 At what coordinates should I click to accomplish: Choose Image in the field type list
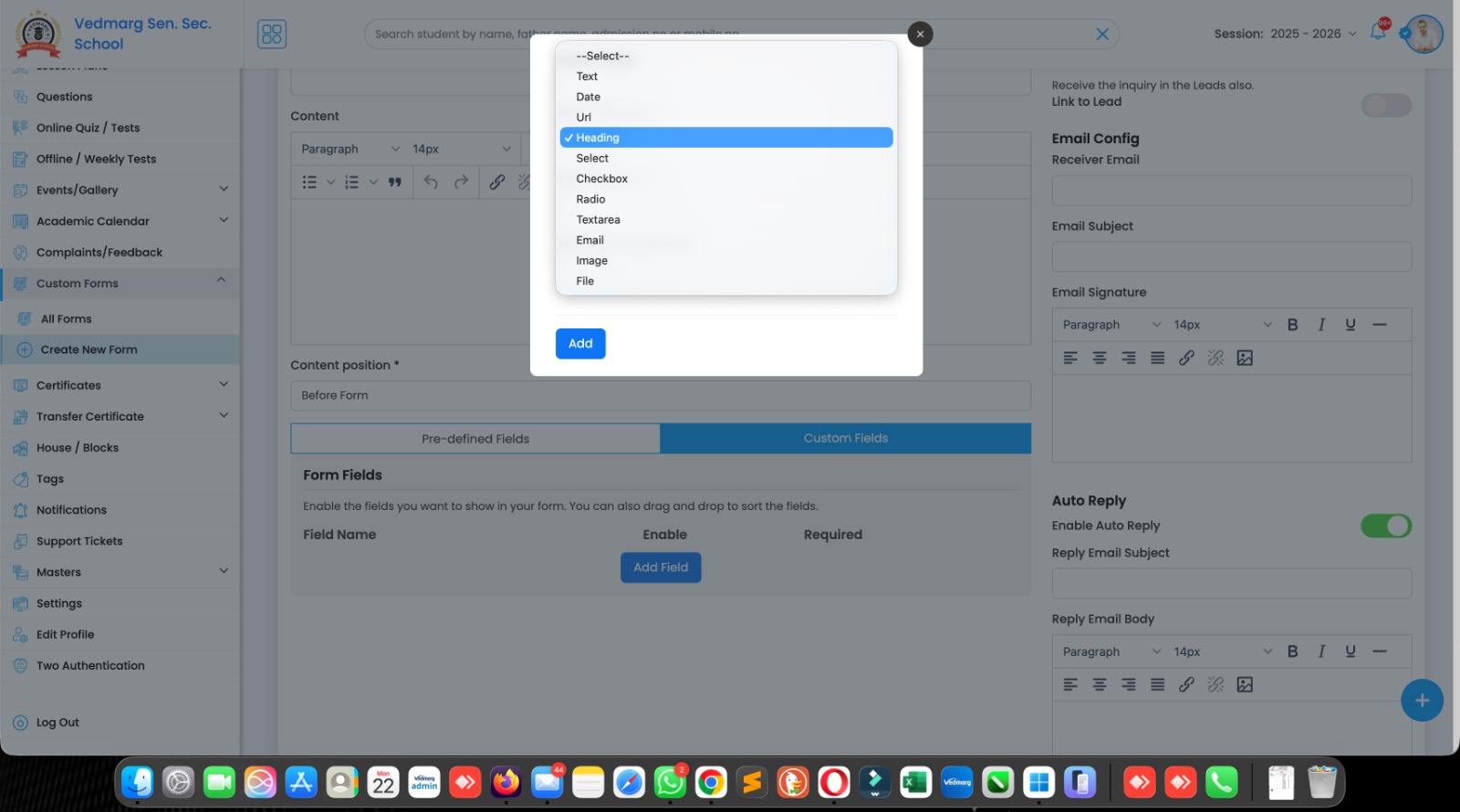coord(725,261)
